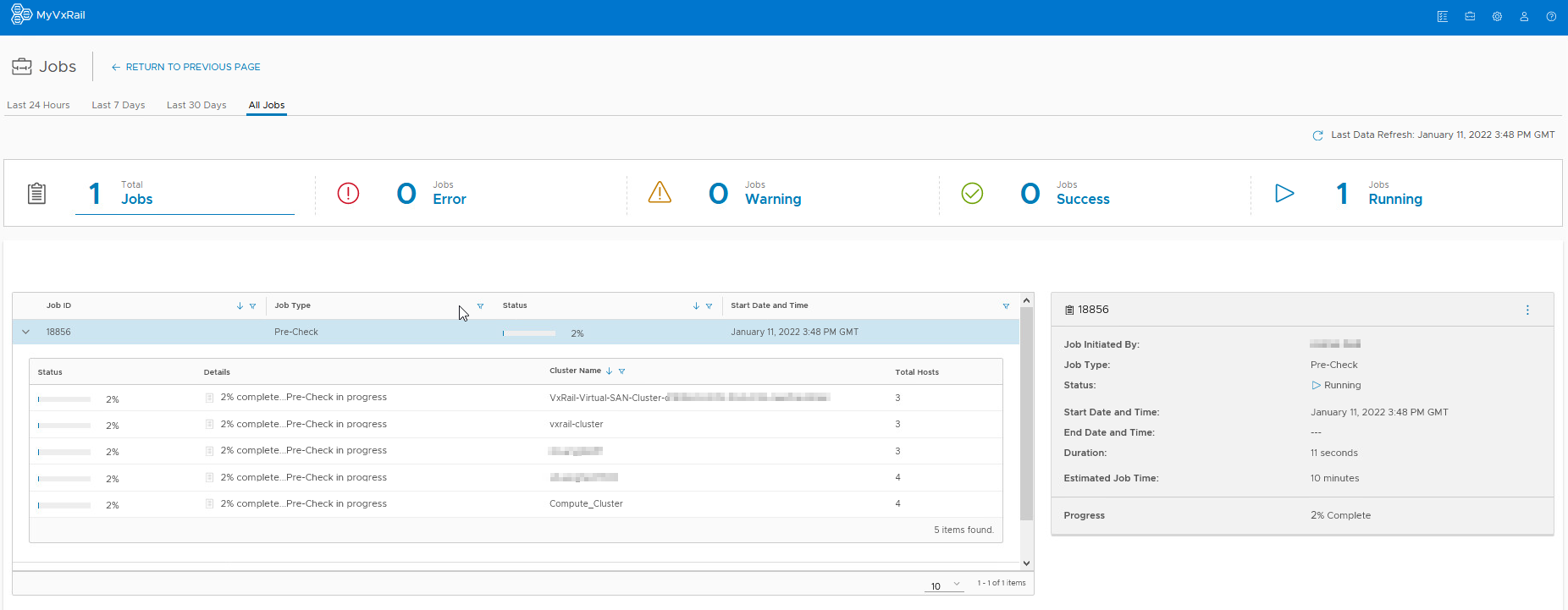This screenshot has width=1568, height=610.
Task: Click '5 items found.' text
Action: [963, 530]
